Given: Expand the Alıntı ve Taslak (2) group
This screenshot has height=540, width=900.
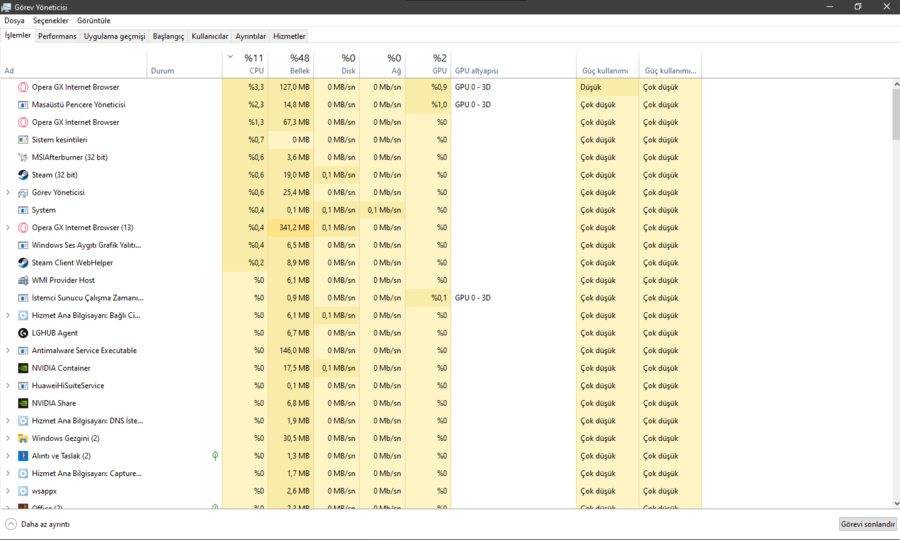Looking at the screenshot, I should [7, 456].
